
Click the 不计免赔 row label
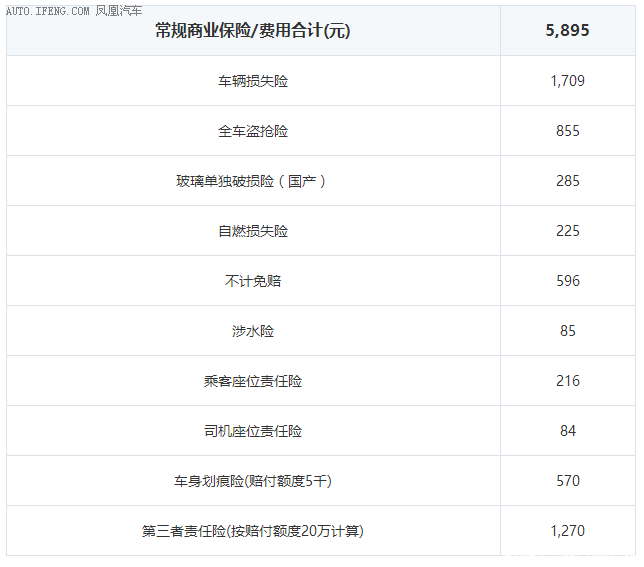(x=252, y=281)
